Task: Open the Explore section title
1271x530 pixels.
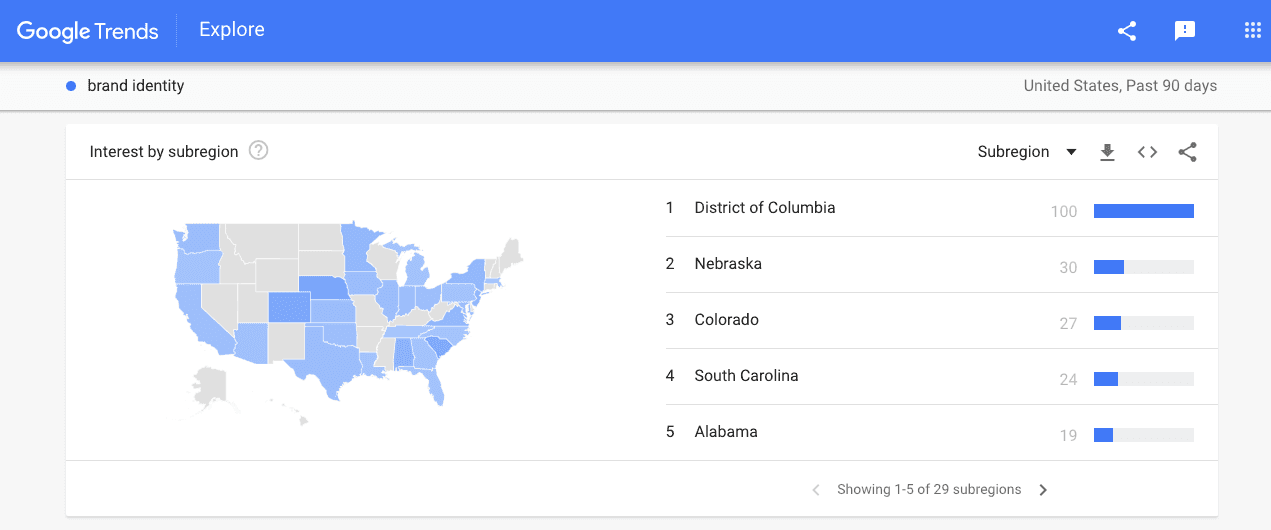Action: pos(232,30)
